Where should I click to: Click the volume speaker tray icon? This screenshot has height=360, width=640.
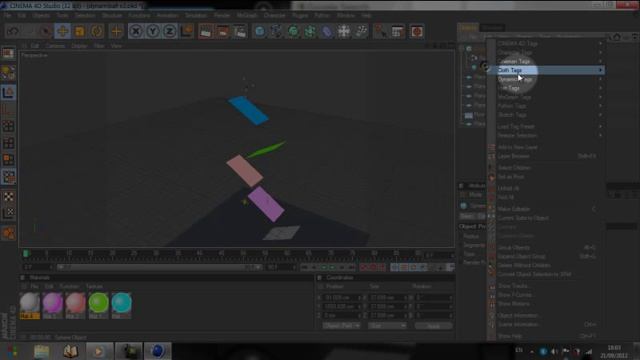[x=554, y=351]
